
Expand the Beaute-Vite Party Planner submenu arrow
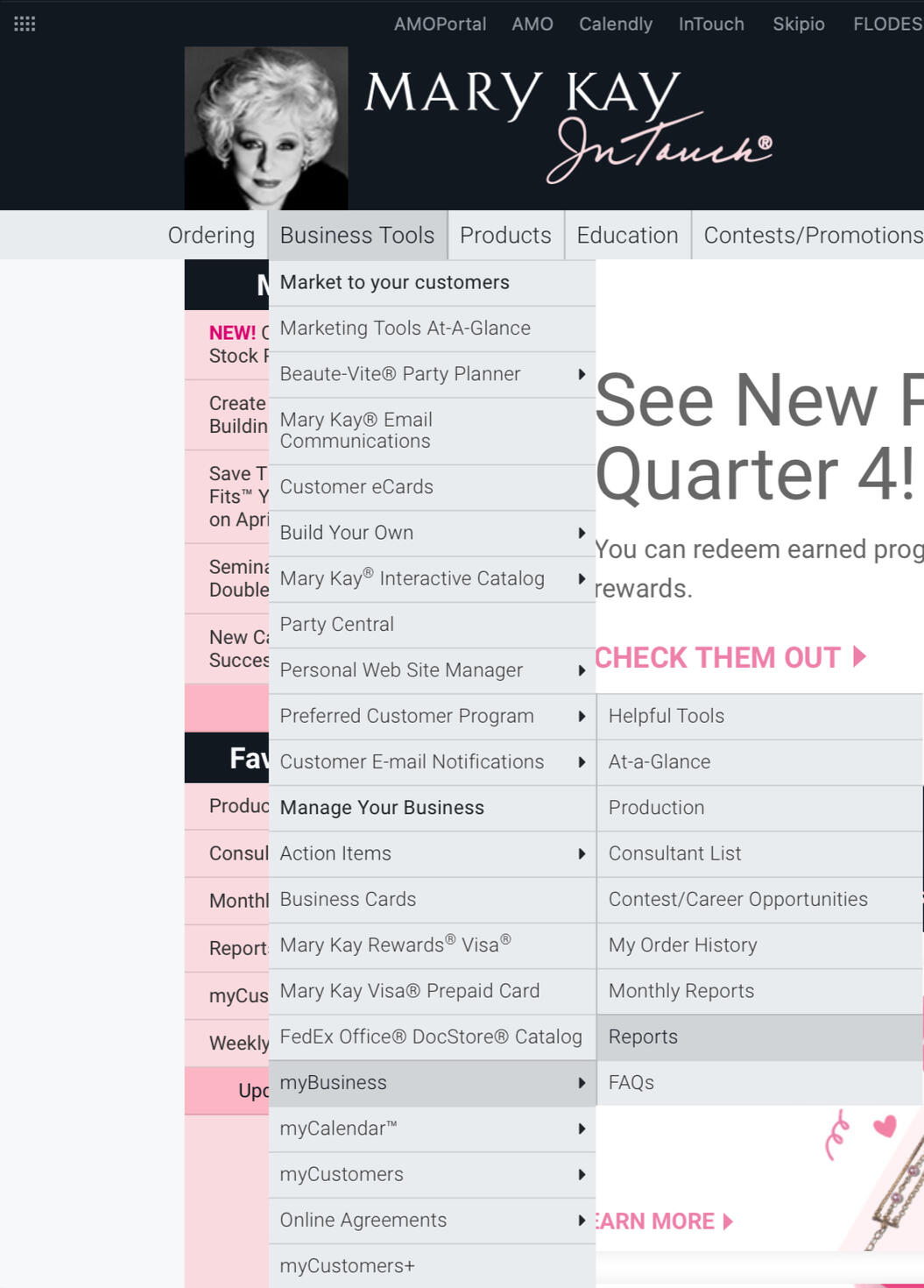point(582,375)
